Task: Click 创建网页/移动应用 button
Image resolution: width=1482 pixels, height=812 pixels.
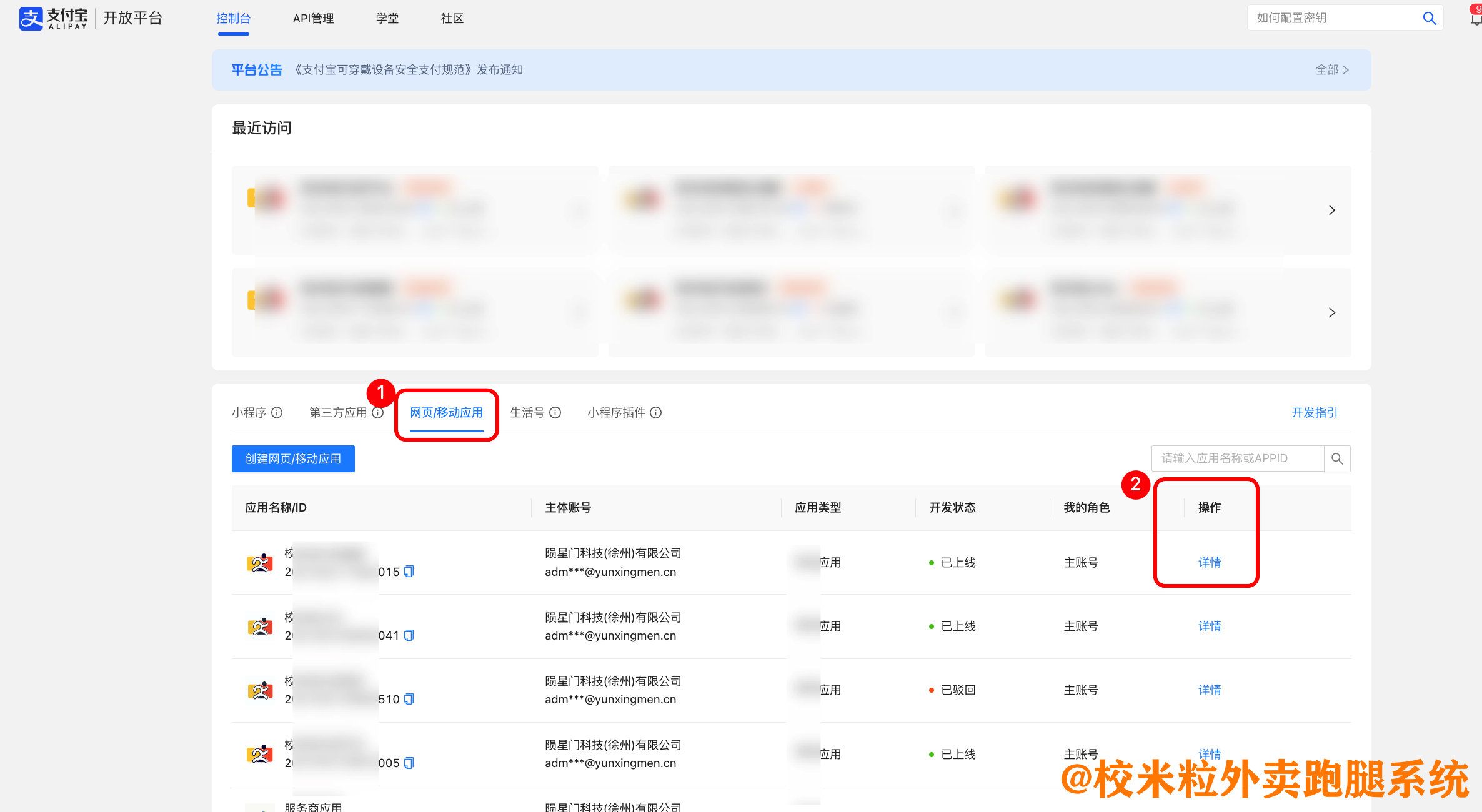Action: [293, 458]
